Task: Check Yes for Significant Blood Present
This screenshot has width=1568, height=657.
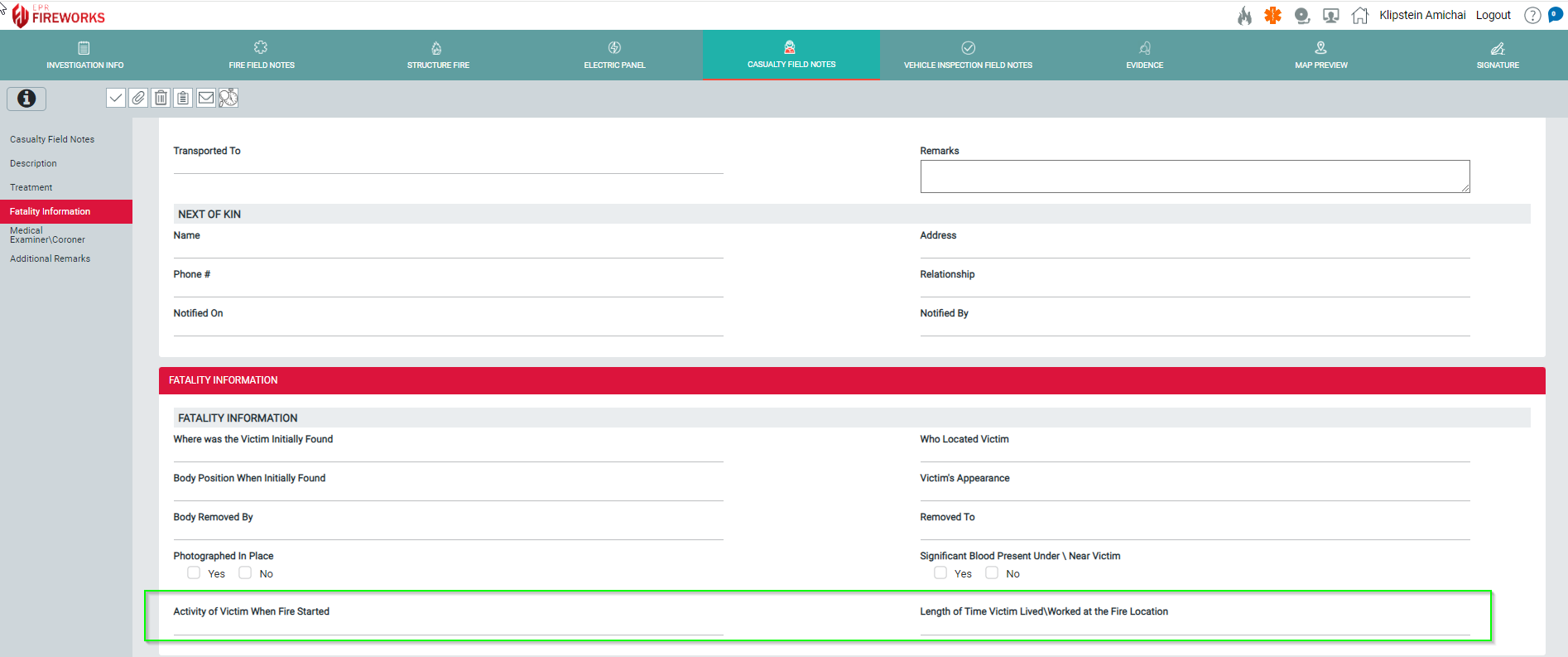Action: 940,572
